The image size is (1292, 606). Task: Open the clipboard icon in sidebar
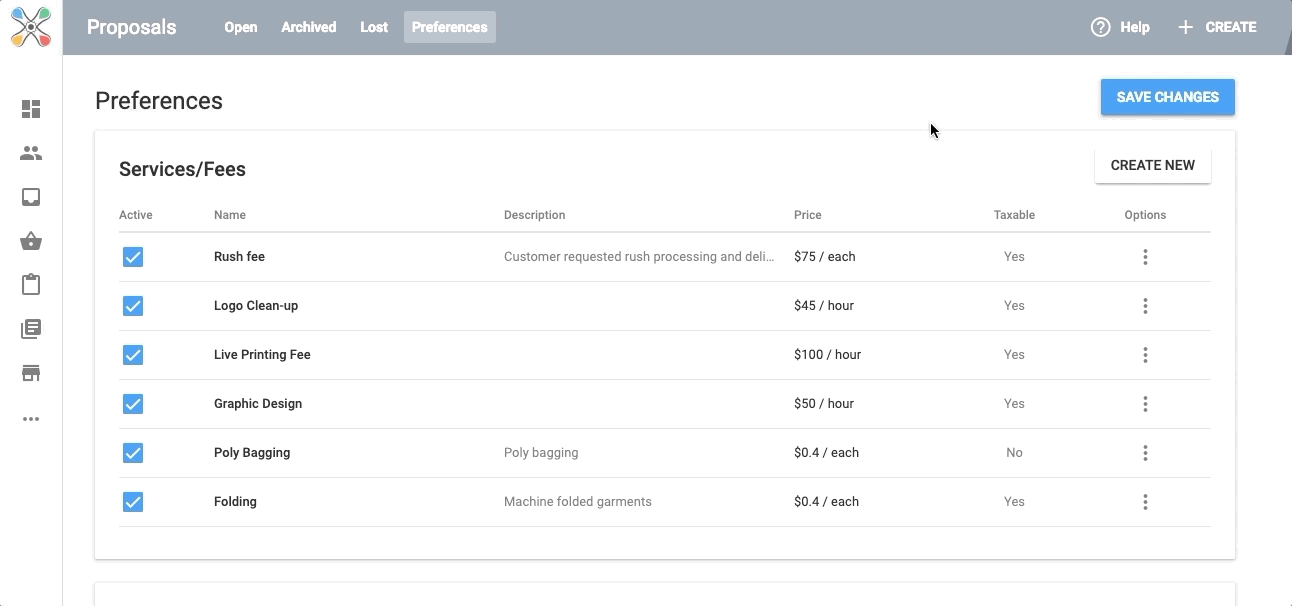(x=31, y=285)
